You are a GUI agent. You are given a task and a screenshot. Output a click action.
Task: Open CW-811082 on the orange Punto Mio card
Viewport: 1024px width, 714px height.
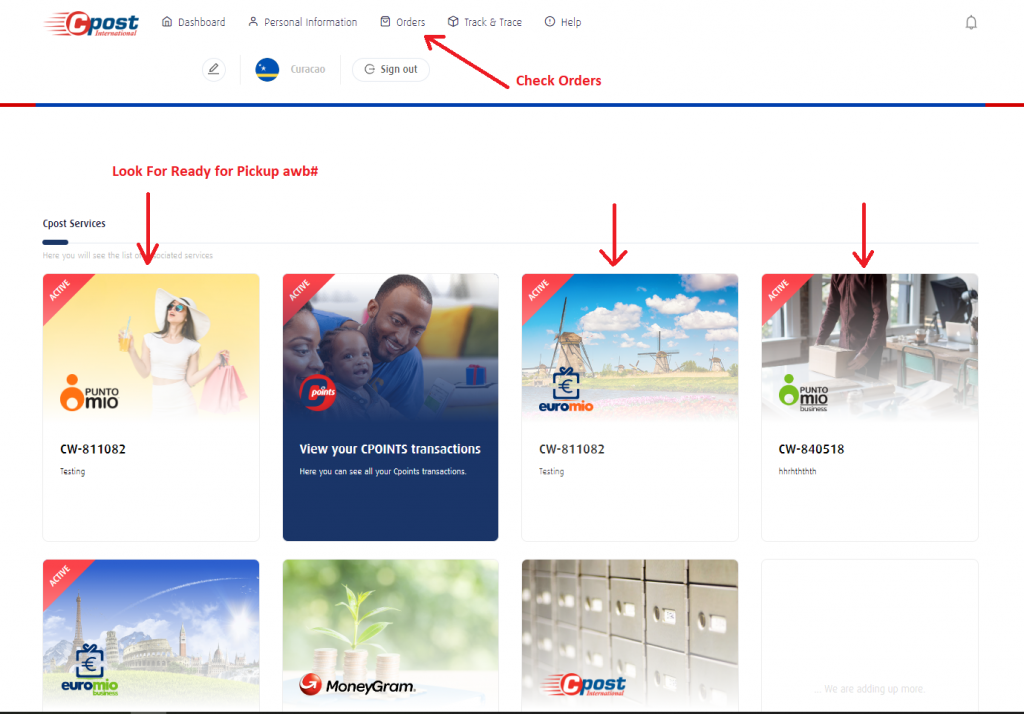click(x=93, y=449)
